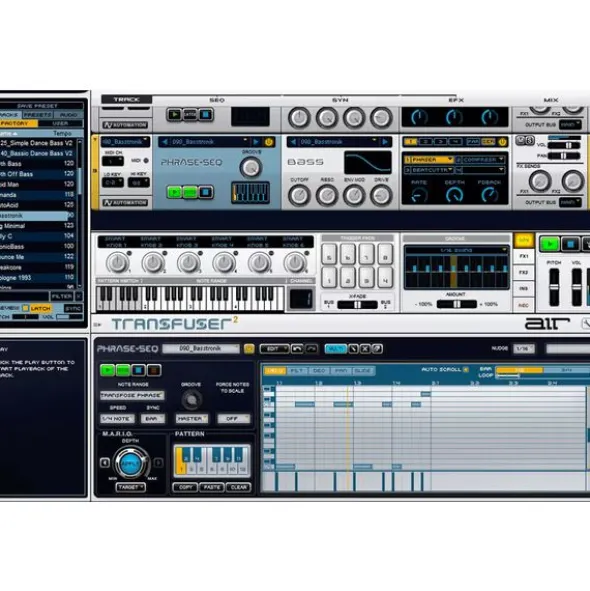This screenshot has height=591, width=590.
Task: Stop master playback with the blue square button
Action: point(570,244)
